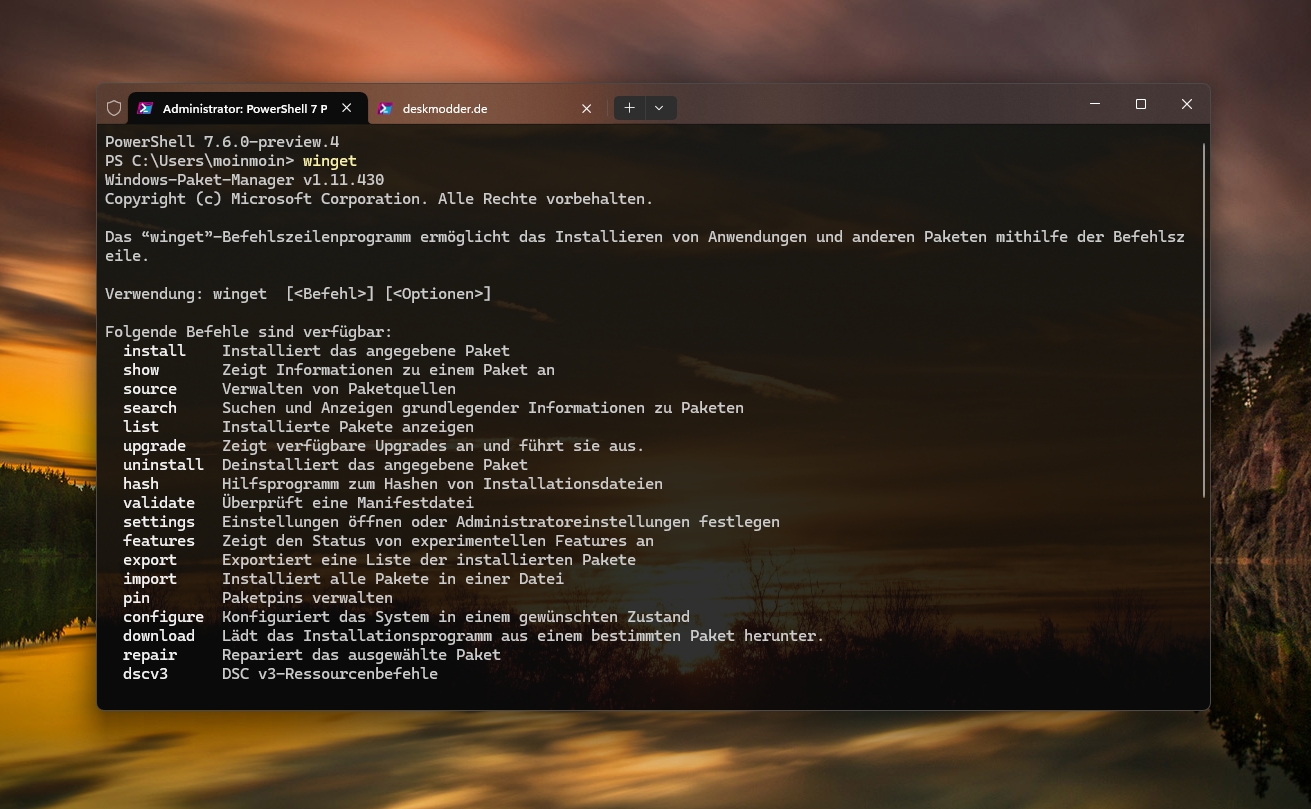Click the terminal vertical scrollbar thumb
The height and width of the screenshot is (809, 1311).
1204,320
